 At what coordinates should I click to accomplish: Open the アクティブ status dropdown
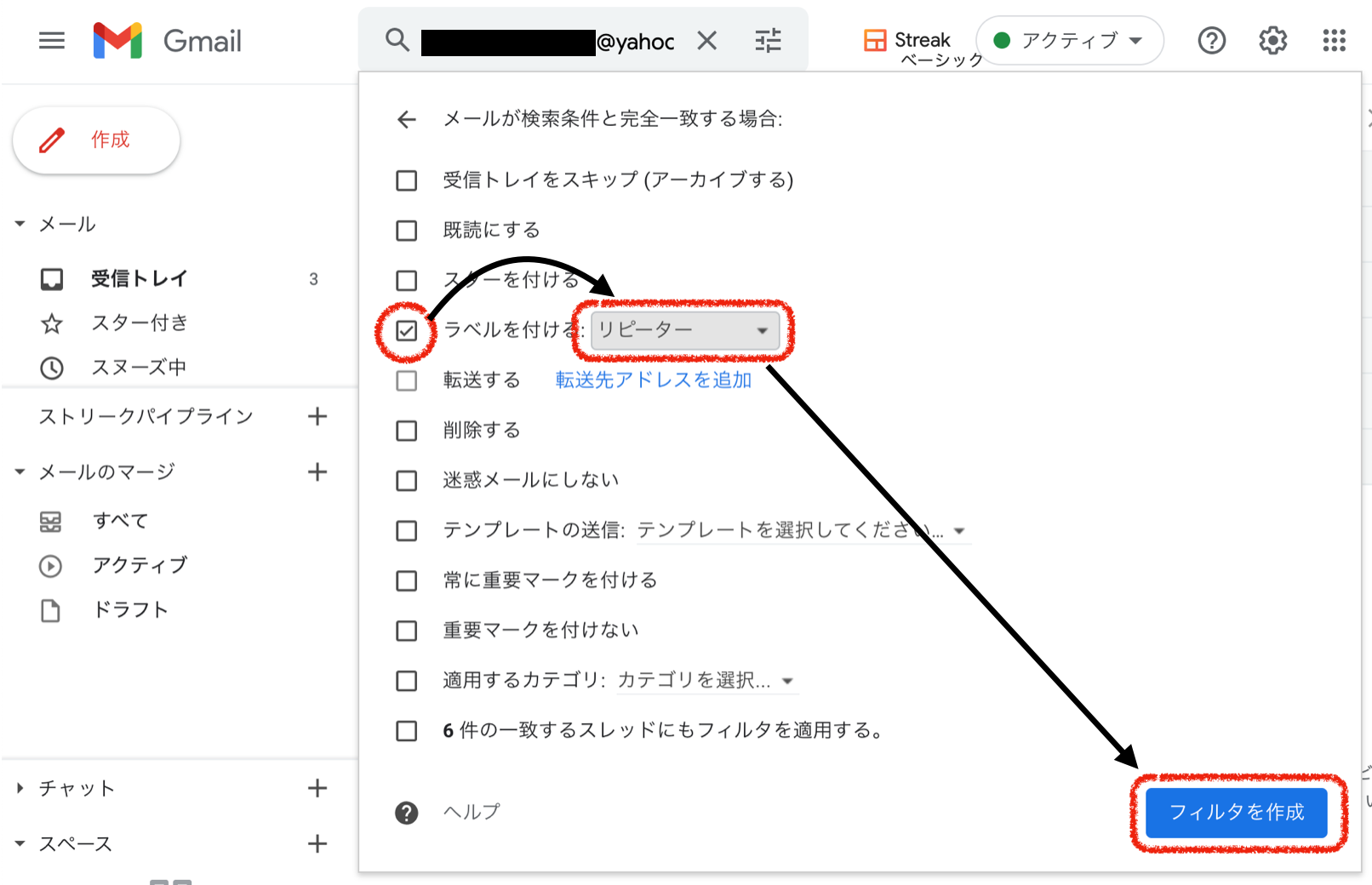[1069, 41]
